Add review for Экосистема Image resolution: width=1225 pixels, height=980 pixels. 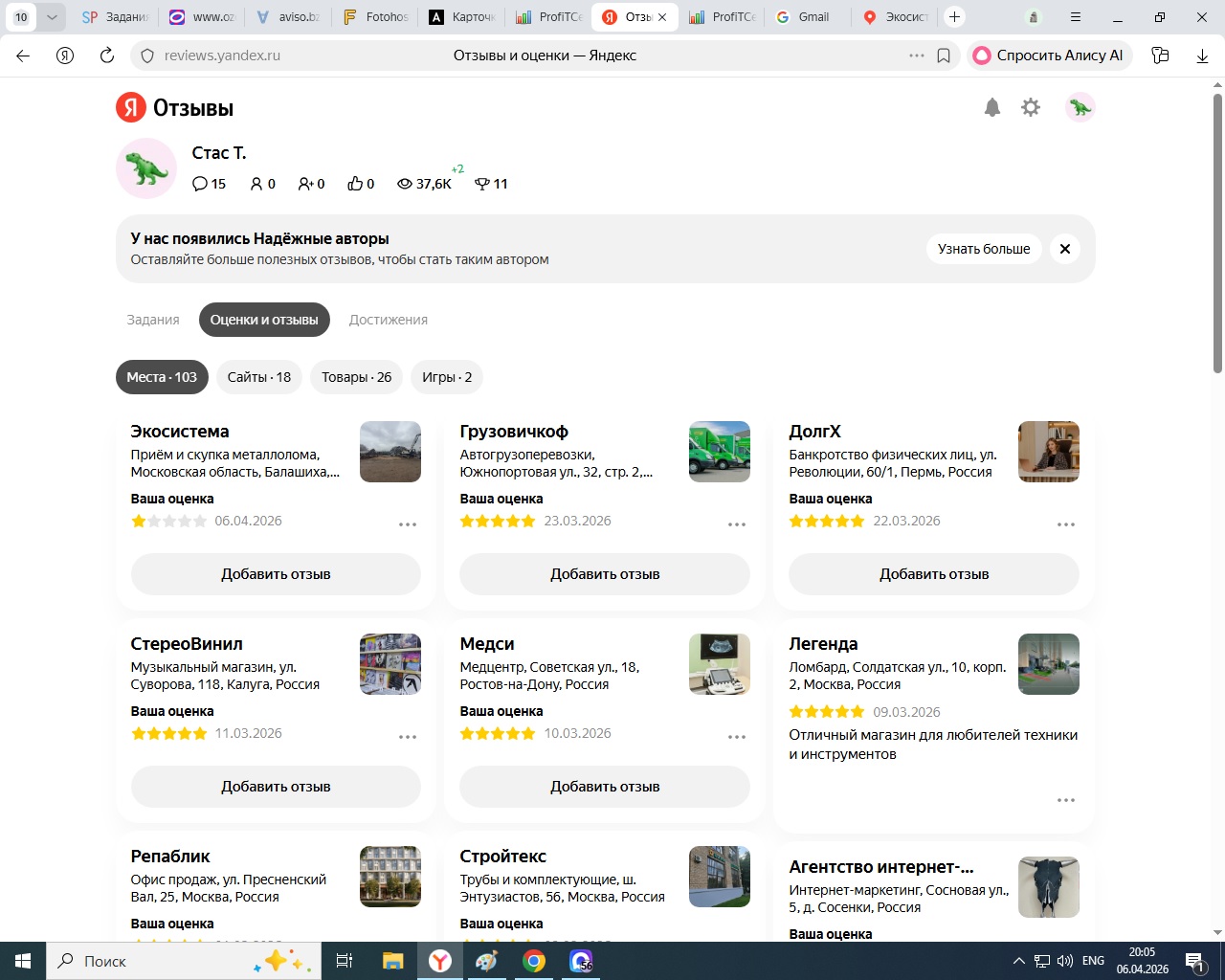(276, 574)
